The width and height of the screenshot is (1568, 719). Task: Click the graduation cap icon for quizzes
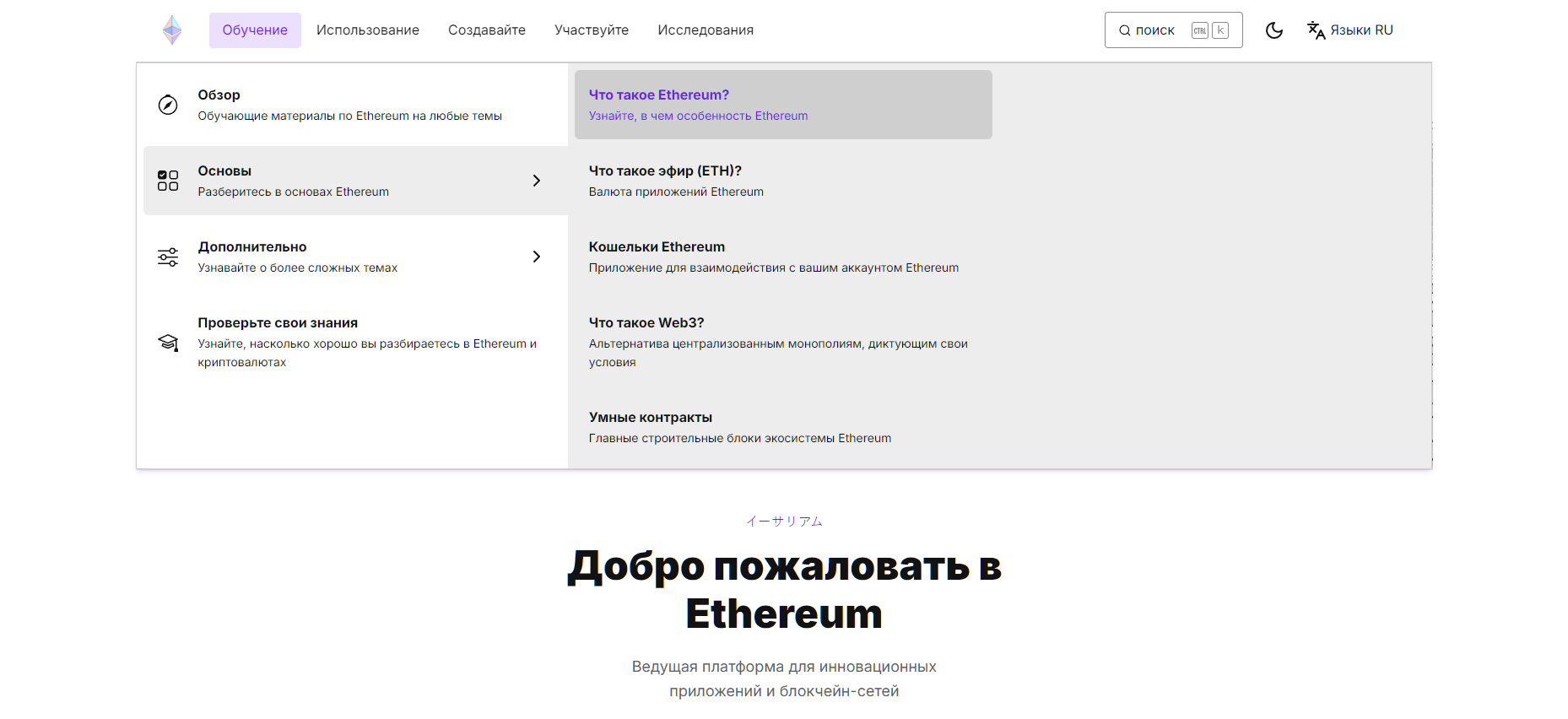click(168, 342)
